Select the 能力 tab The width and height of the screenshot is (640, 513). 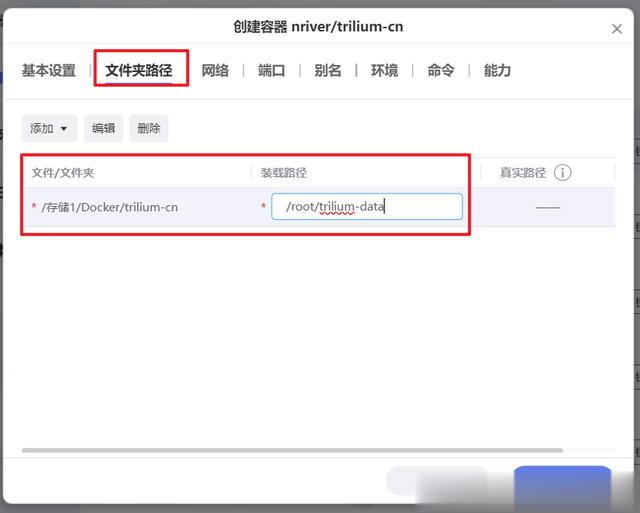coord(497,70)
